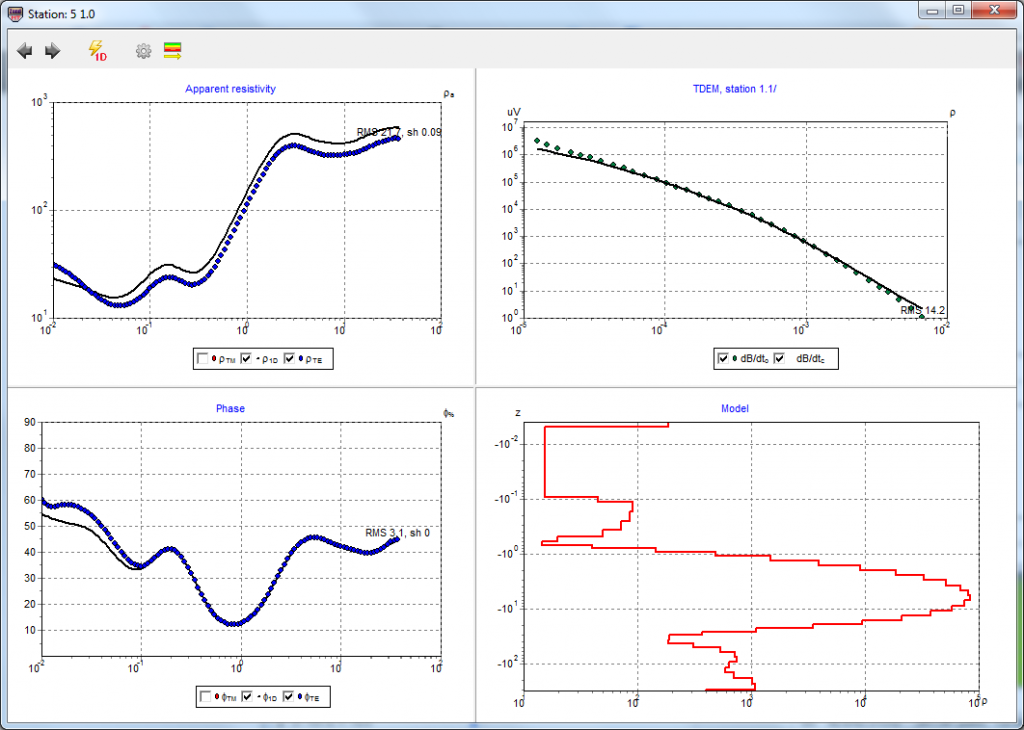Click the application icon in title bar

pos(15,11)
